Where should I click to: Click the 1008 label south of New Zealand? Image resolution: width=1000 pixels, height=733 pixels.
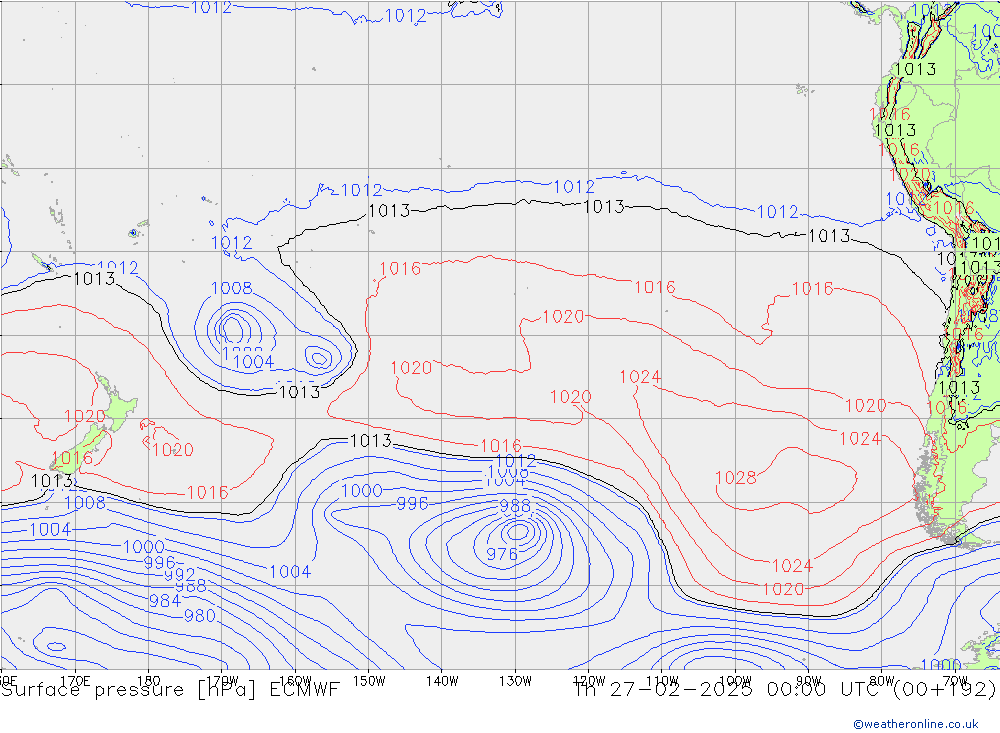point(85,503)
